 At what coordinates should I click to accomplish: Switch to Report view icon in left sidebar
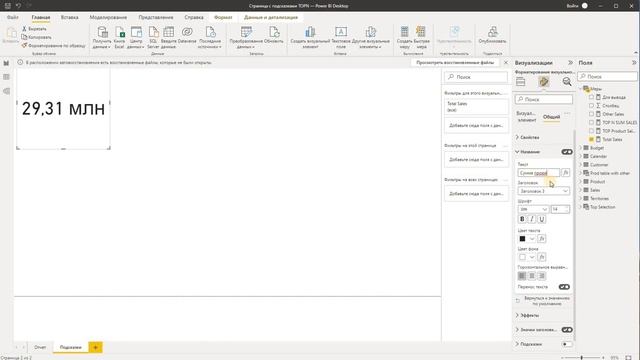[6, 63]
